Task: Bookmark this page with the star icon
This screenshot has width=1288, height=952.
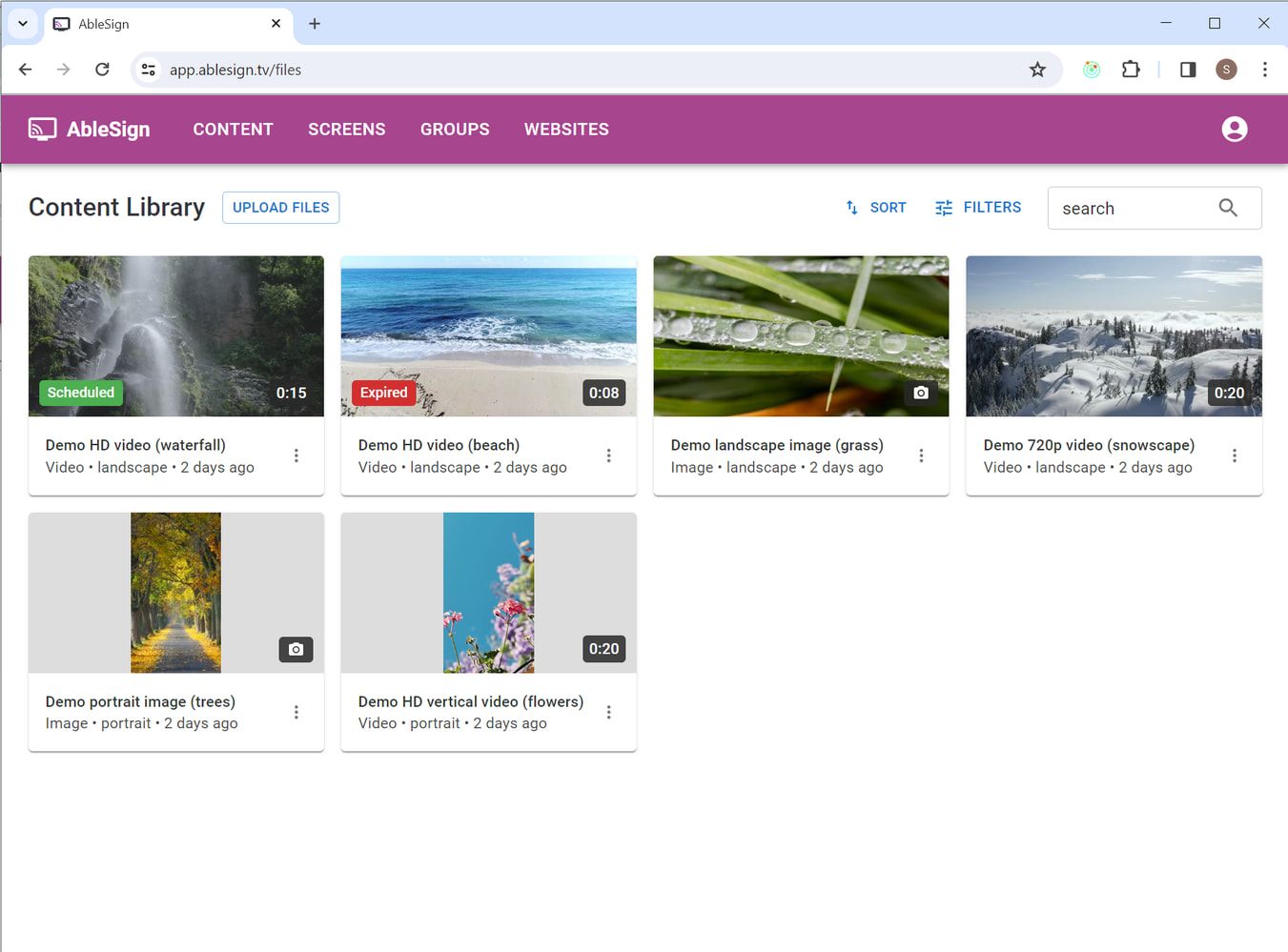Action: pos(1037,70)
